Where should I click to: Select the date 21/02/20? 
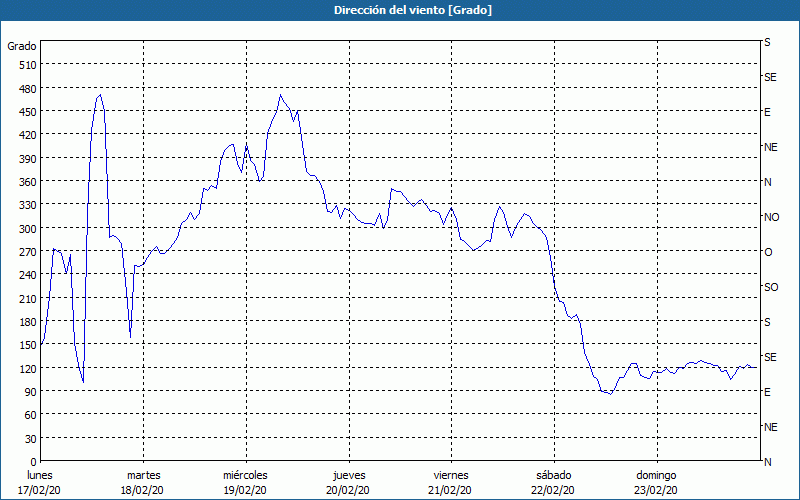coord(451,490)
